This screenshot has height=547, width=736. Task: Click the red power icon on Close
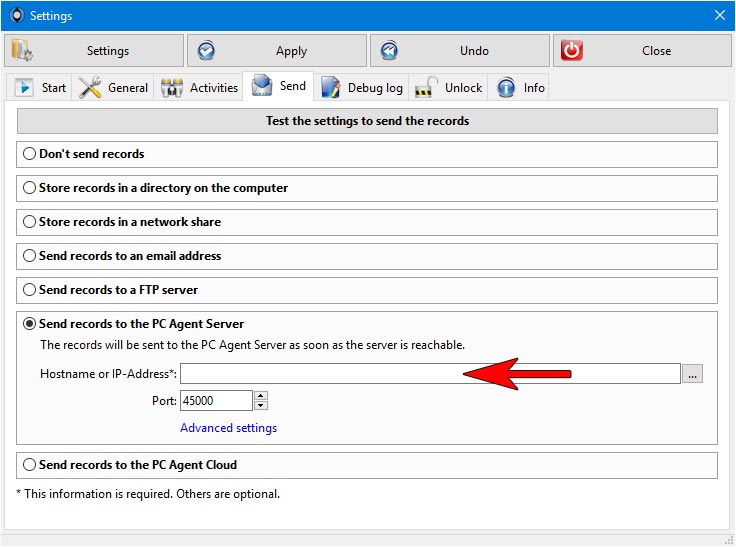(x=571, y=51)
